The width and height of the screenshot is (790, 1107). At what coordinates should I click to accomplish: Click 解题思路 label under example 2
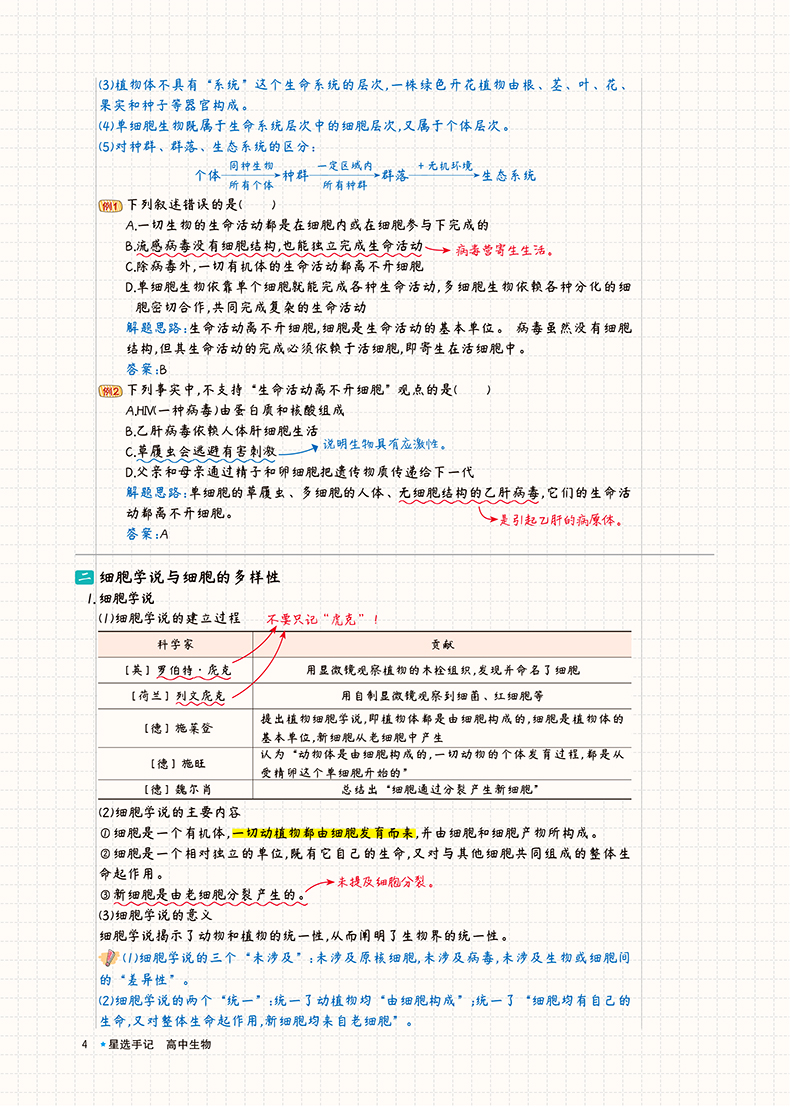point(157,493)
